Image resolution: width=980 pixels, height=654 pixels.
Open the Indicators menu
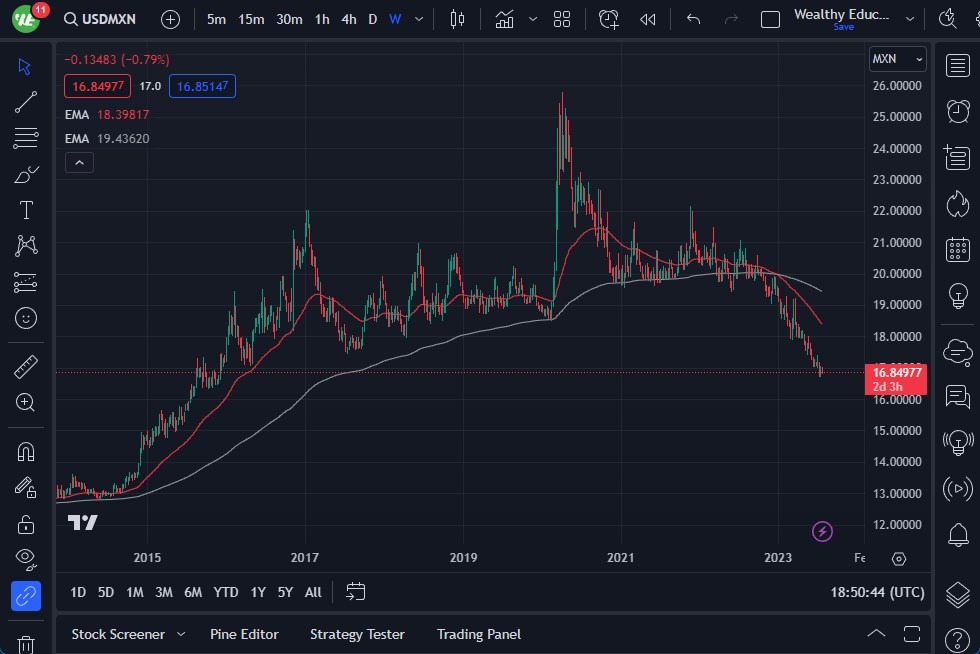[x=504, y=19]
